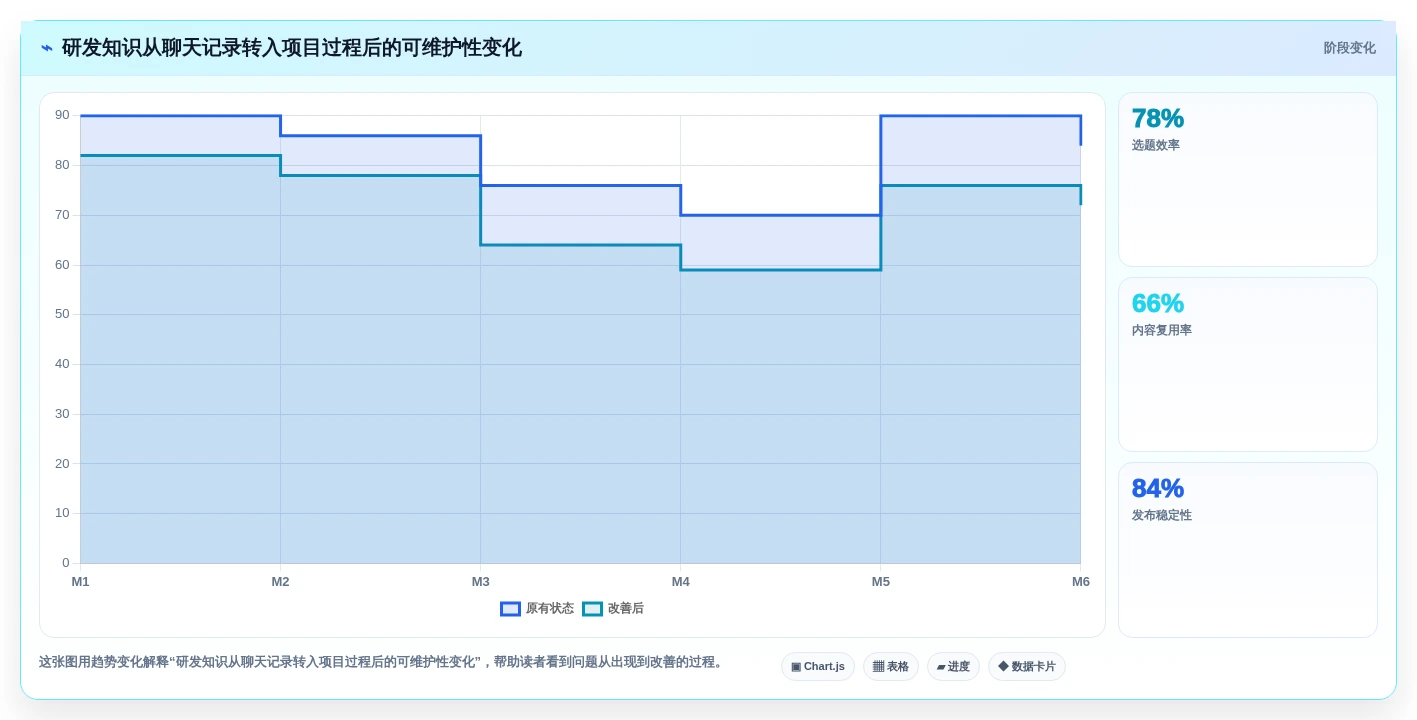Click the 原有状态 line between M4 and M5
Viewport: 1417px width, 720px height.
[x=780, y=215]
